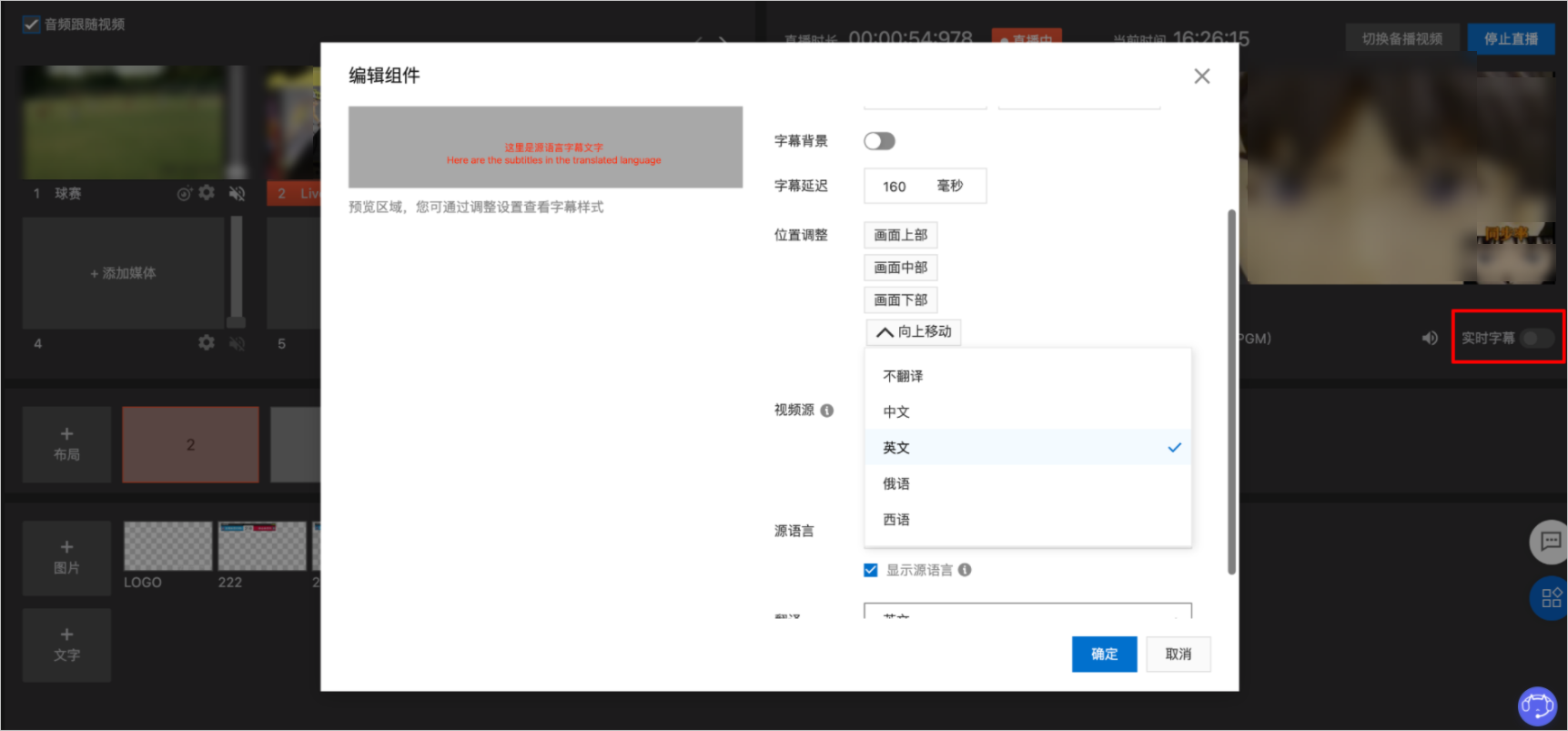
Task: Open the target icon beside 球赛
Action: [x=184, y=193]
